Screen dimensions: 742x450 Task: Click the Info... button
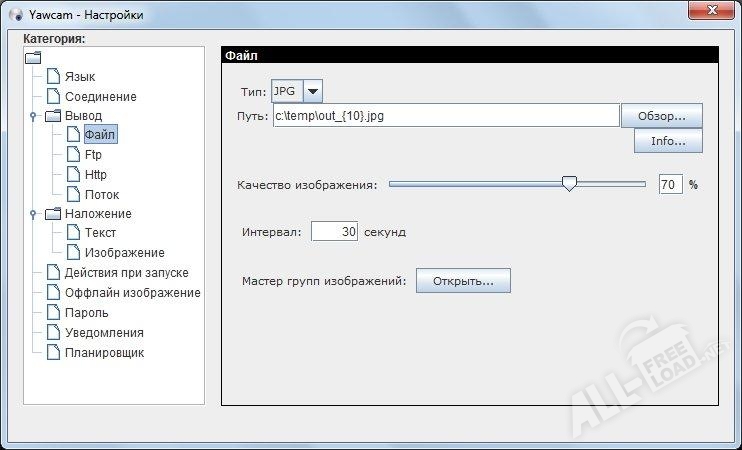668,141
